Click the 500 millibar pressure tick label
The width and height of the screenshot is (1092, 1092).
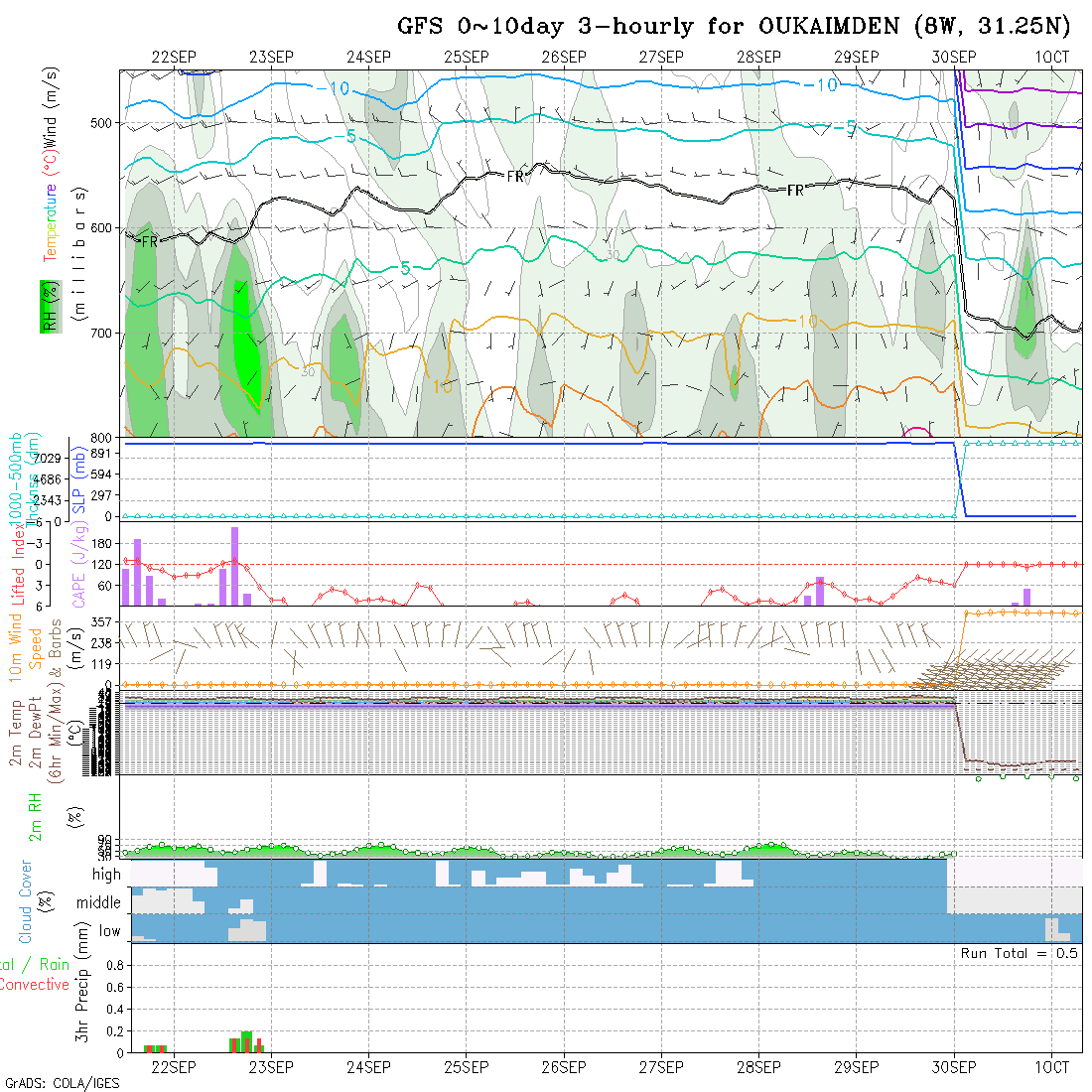click(x=105, y=123)
